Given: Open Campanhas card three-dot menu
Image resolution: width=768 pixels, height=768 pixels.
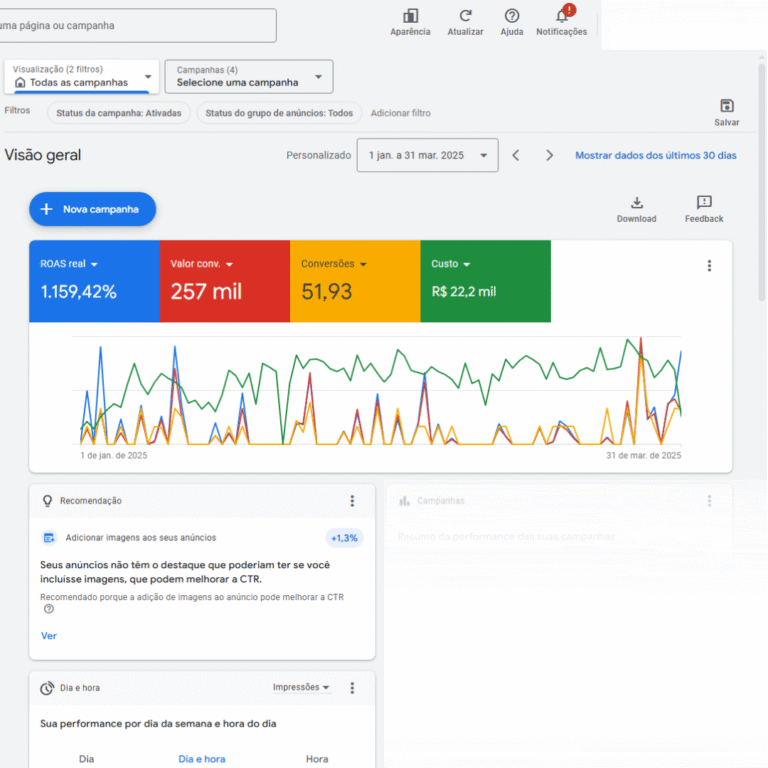Looking at the screenshot, I should 709,501.
